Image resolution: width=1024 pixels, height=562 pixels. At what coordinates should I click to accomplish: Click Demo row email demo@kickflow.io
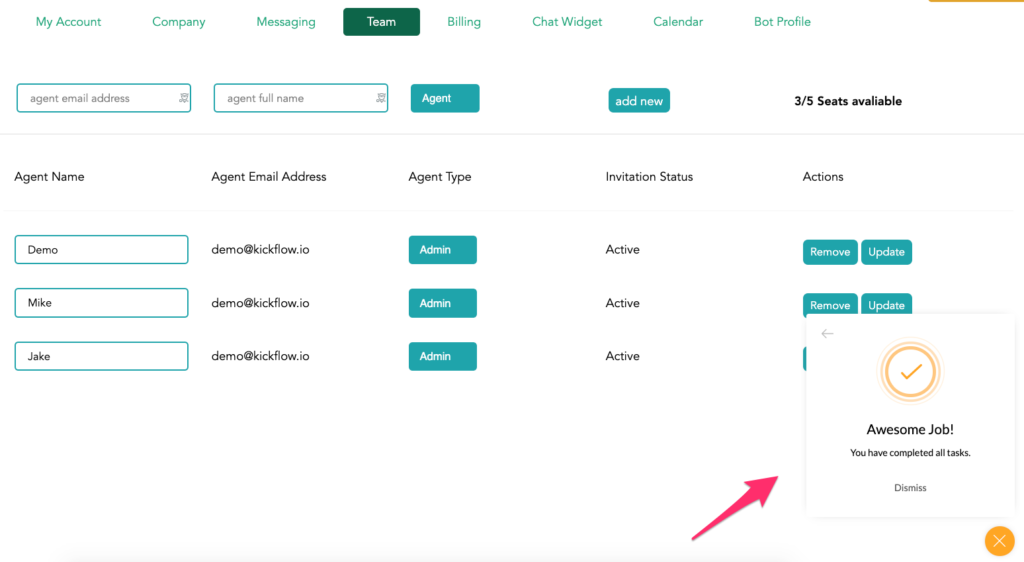[x=260, y=249]
